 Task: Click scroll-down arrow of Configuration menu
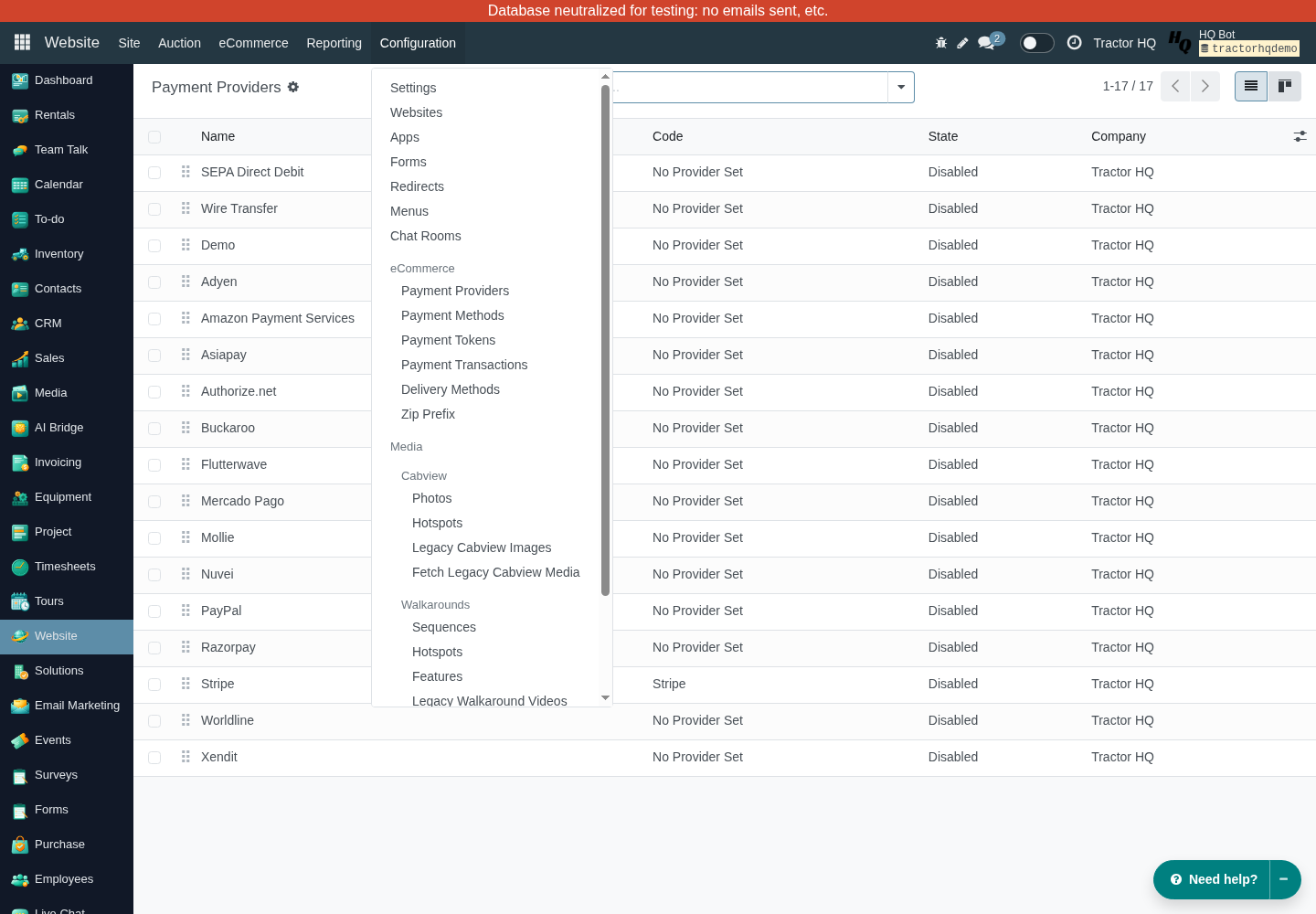605,697
